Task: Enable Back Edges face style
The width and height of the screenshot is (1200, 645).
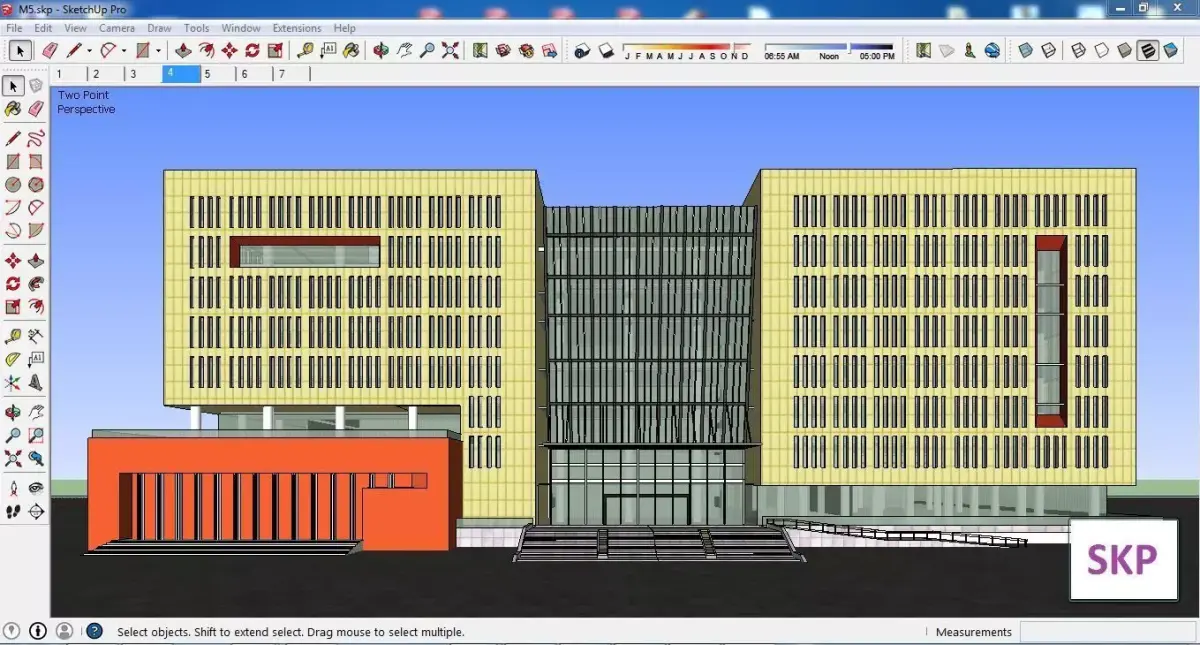Action: [1048, 50]
